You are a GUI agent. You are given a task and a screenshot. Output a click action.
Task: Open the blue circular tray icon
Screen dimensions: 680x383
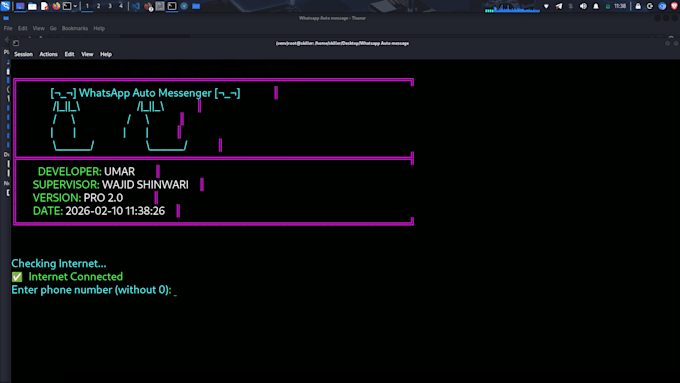[x=662, y=6]
